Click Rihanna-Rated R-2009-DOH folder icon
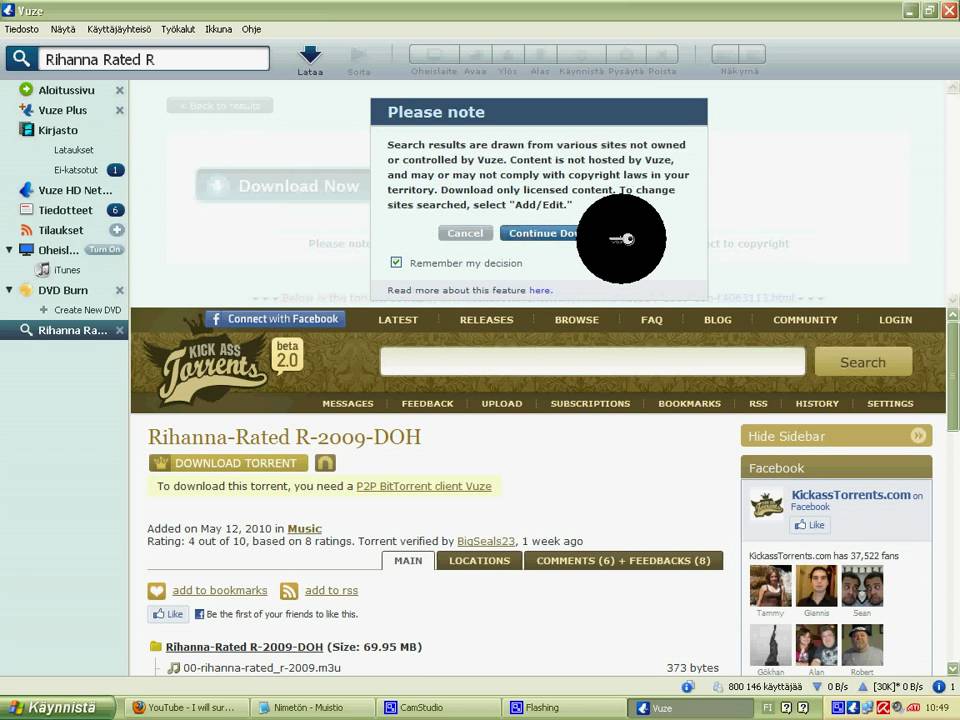Screen dimensions: 960x720 tap(156, 647)
